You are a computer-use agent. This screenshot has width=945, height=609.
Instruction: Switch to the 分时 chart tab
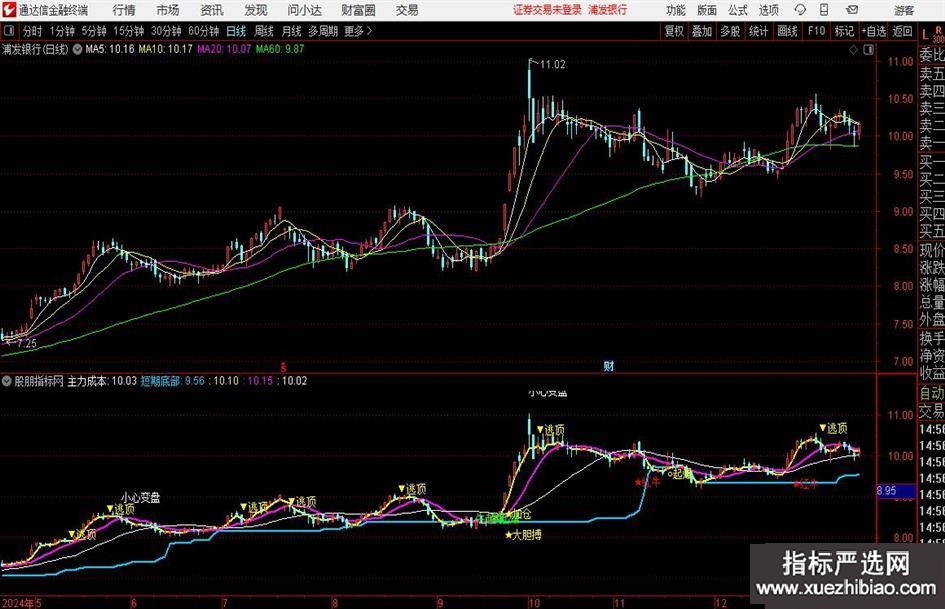tap(33, 31)
